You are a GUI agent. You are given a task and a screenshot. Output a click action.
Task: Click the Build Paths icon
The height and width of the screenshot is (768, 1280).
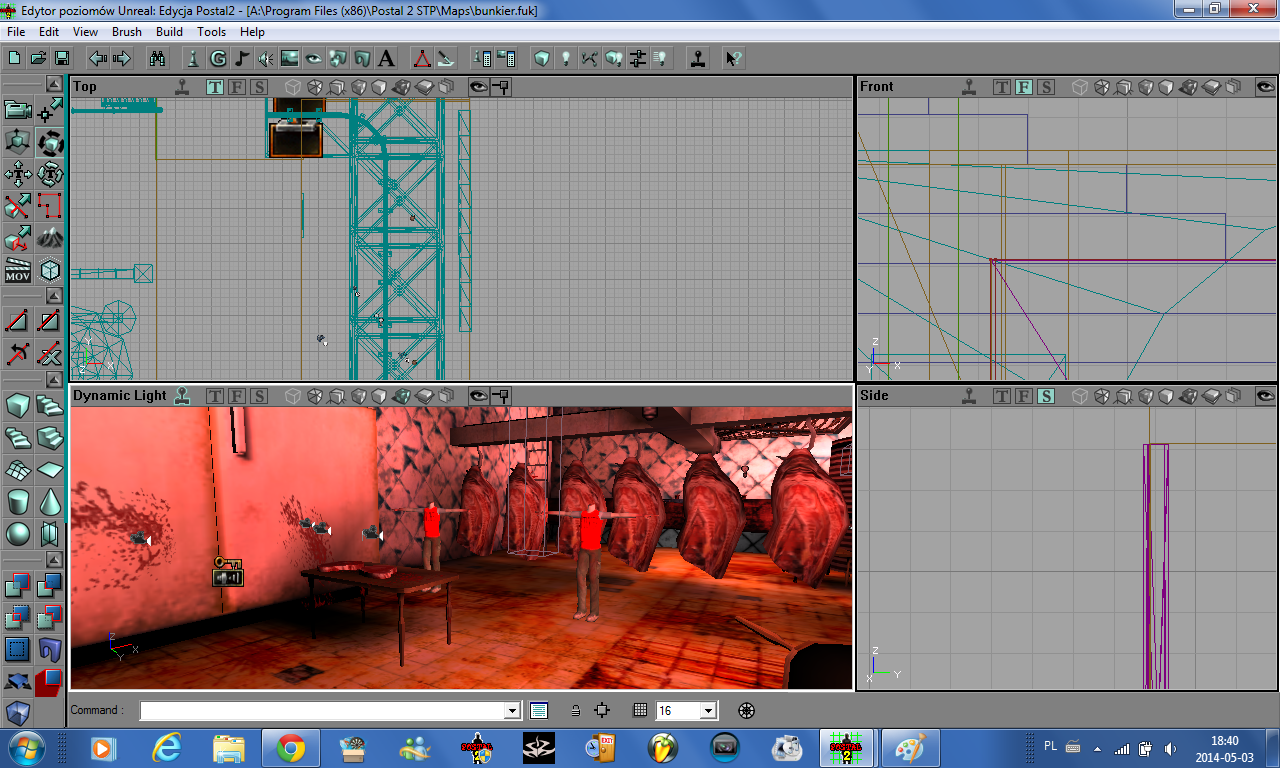[x=590, y=58]
